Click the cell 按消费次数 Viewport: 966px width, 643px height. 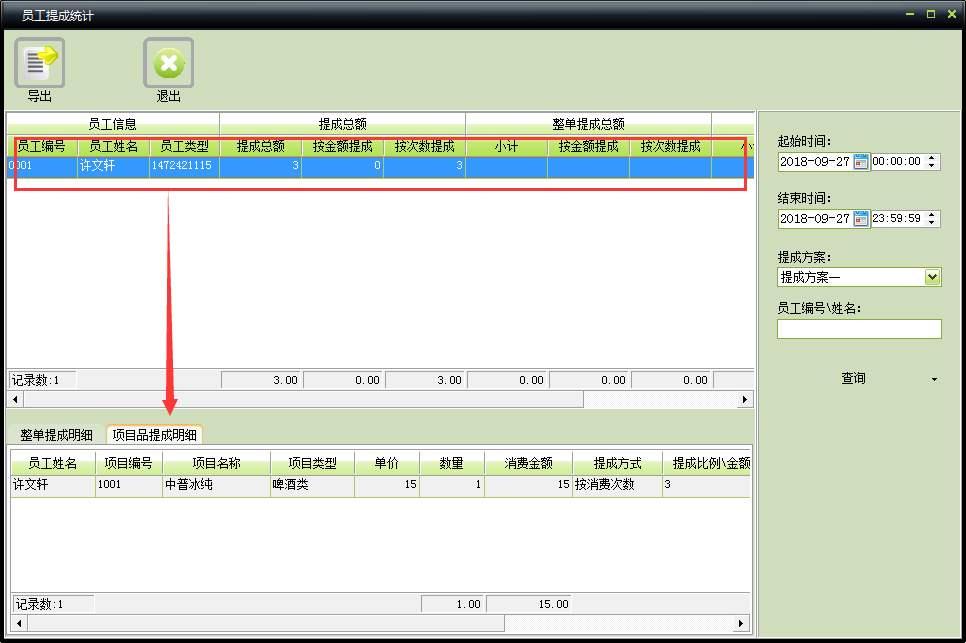pyautogui.click(x=617, y=485)
